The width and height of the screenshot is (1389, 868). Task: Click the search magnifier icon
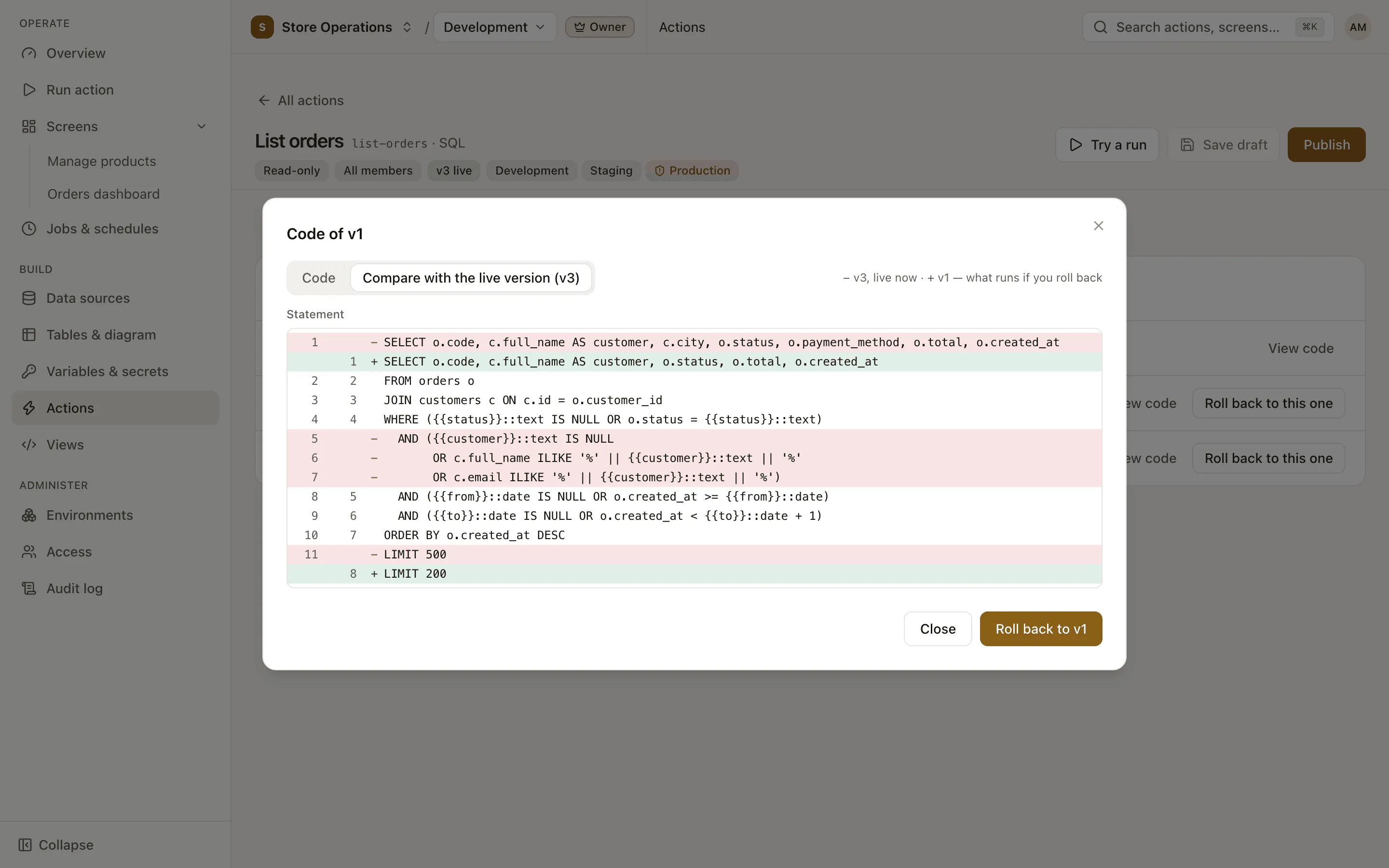click(1100, 27)
